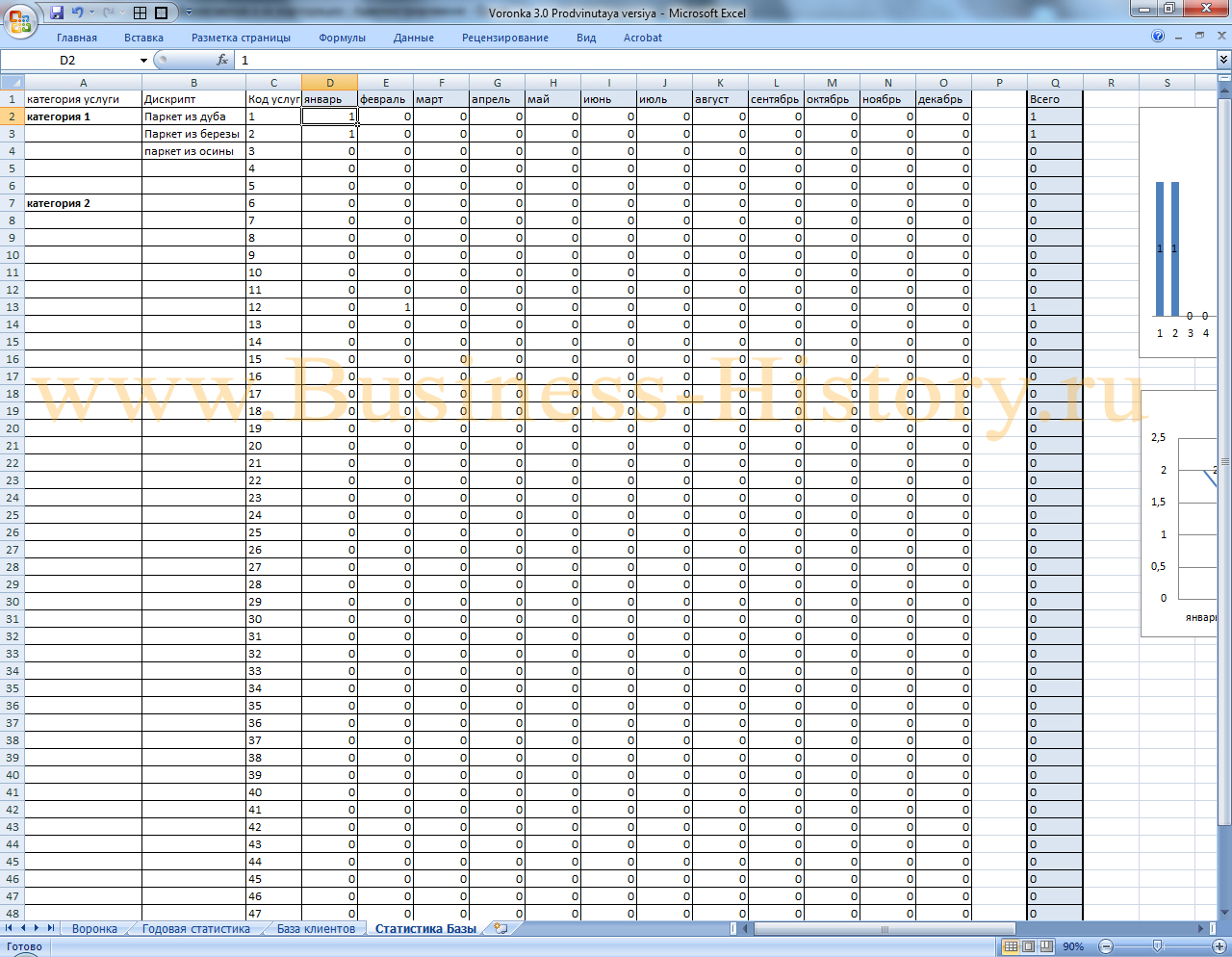Open the Вставка ribbon tab
The image size is (1232, 957).
(x=143, y=38)
